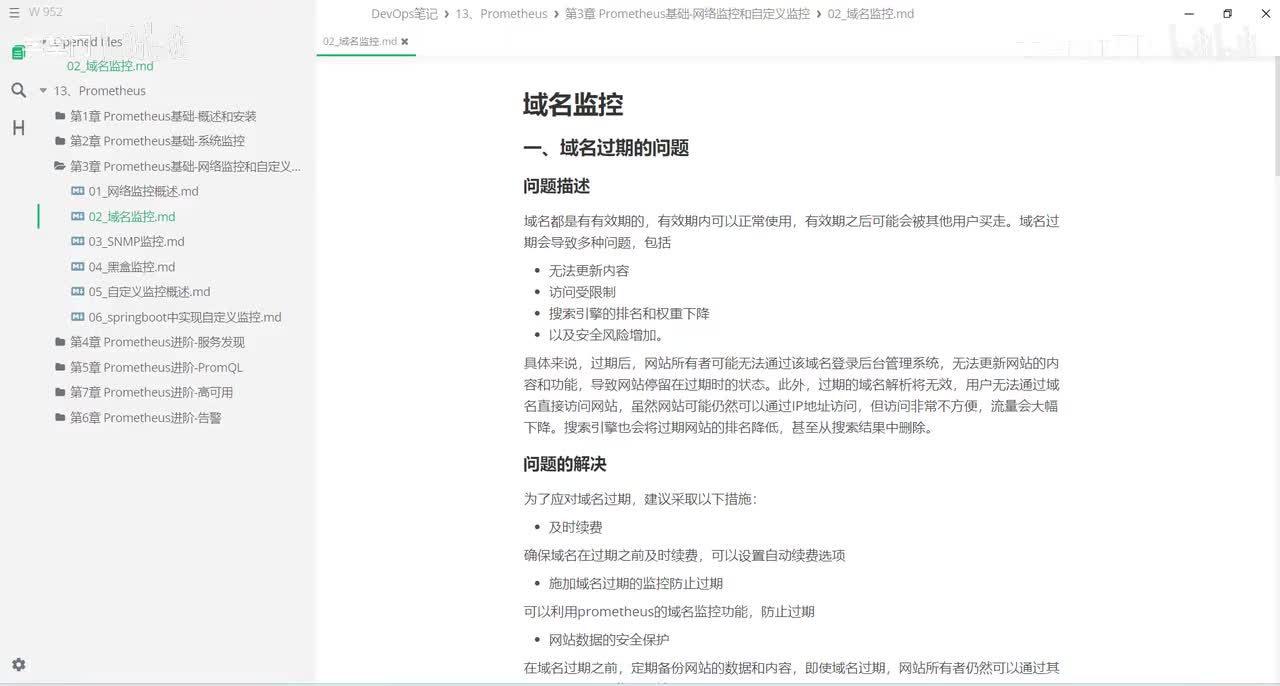
Task: Go to 第3章 breadcrumb segment
Action: coord(687,14)
